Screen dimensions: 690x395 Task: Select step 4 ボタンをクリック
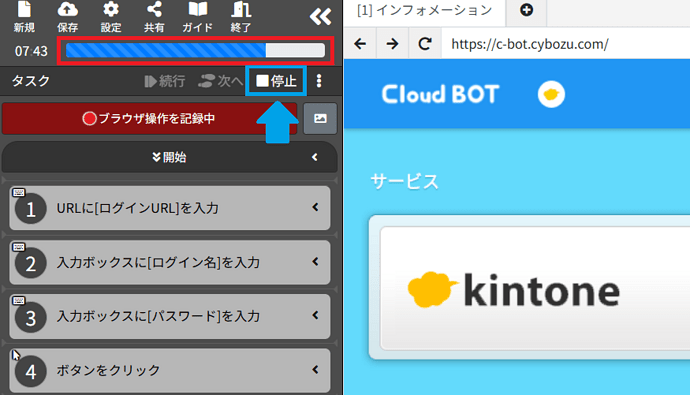170,370
